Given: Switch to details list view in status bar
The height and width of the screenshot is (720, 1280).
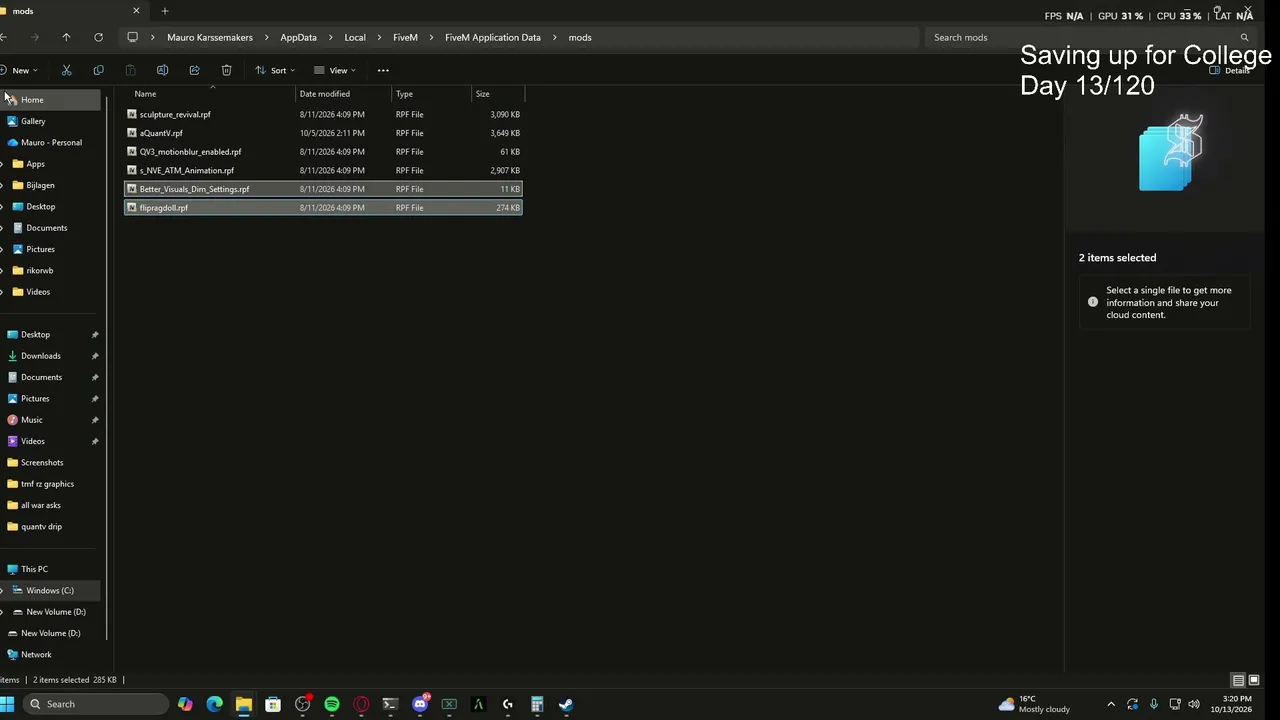Looking at the screenshot, I should (1238, 680).
